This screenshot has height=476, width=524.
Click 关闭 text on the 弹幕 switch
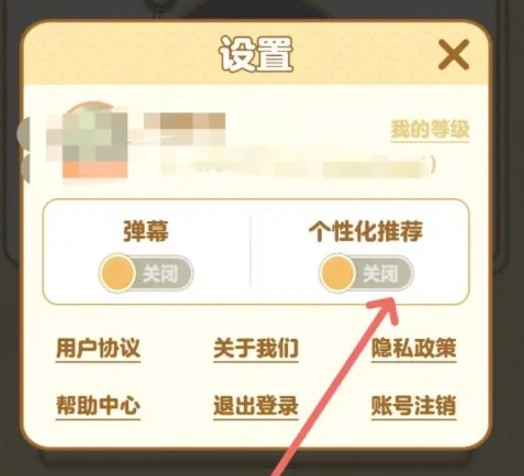[x=160, y=274]
